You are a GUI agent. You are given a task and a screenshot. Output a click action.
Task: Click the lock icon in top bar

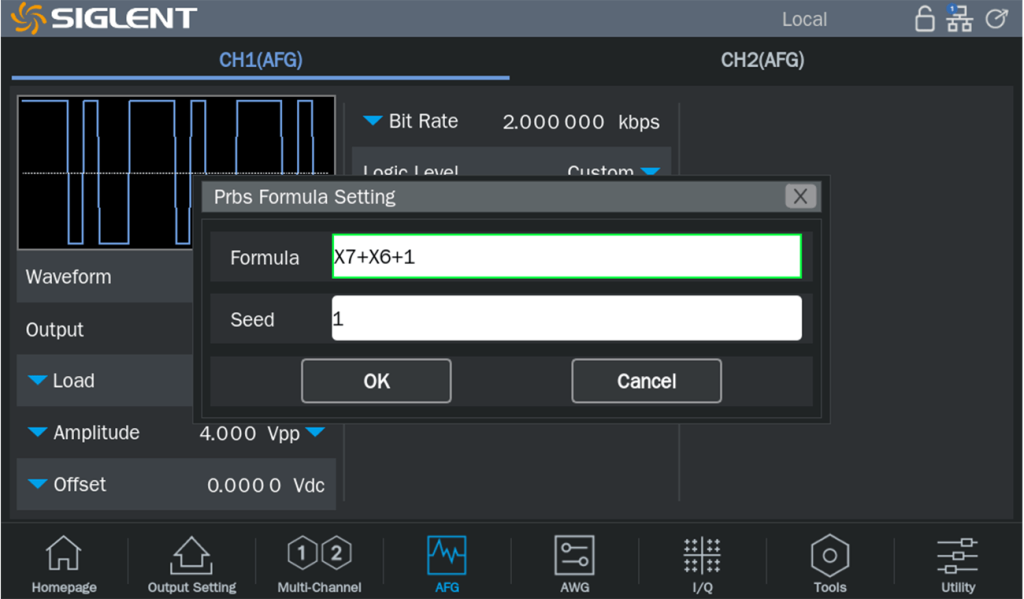925,19
